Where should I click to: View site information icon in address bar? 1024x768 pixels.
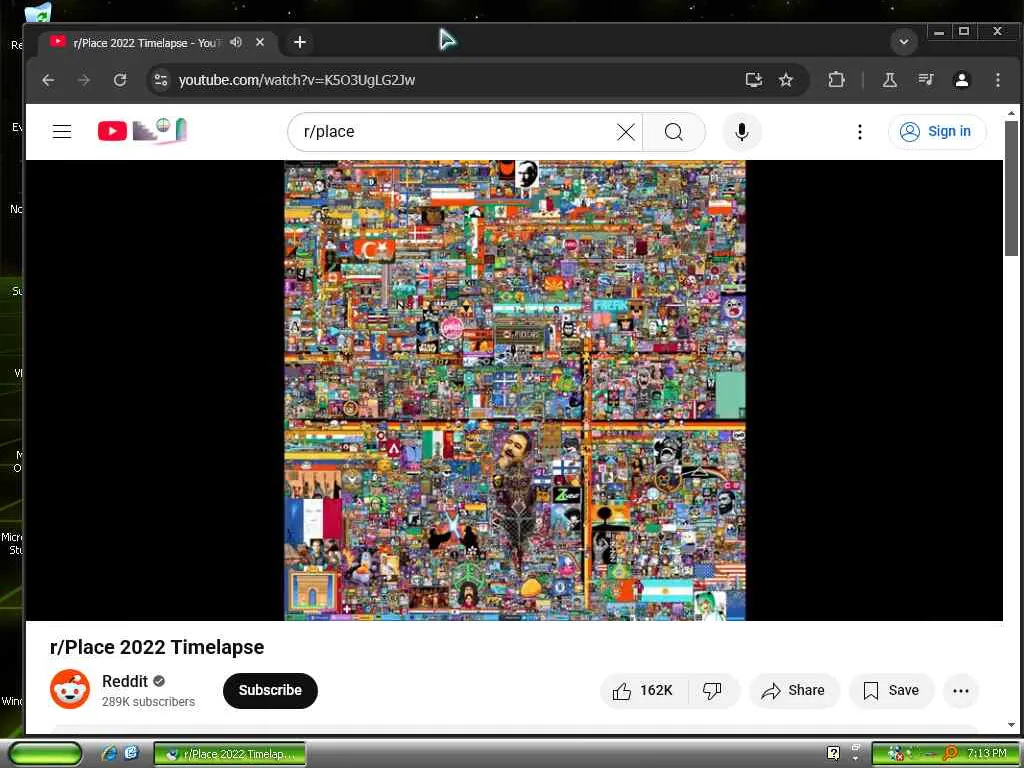pos(161,80)
